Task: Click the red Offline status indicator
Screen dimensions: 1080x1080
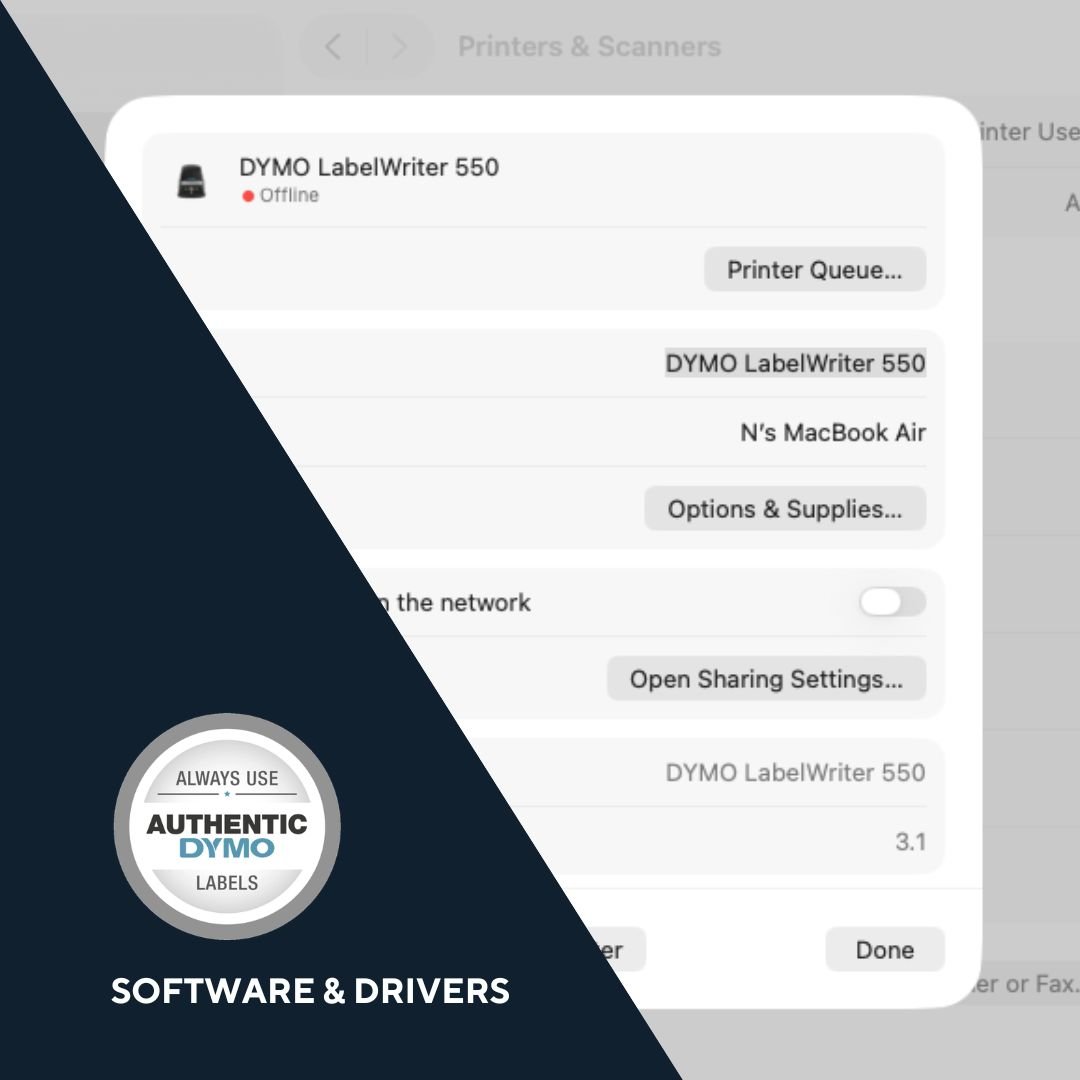Action: click(x=248, y=196)
